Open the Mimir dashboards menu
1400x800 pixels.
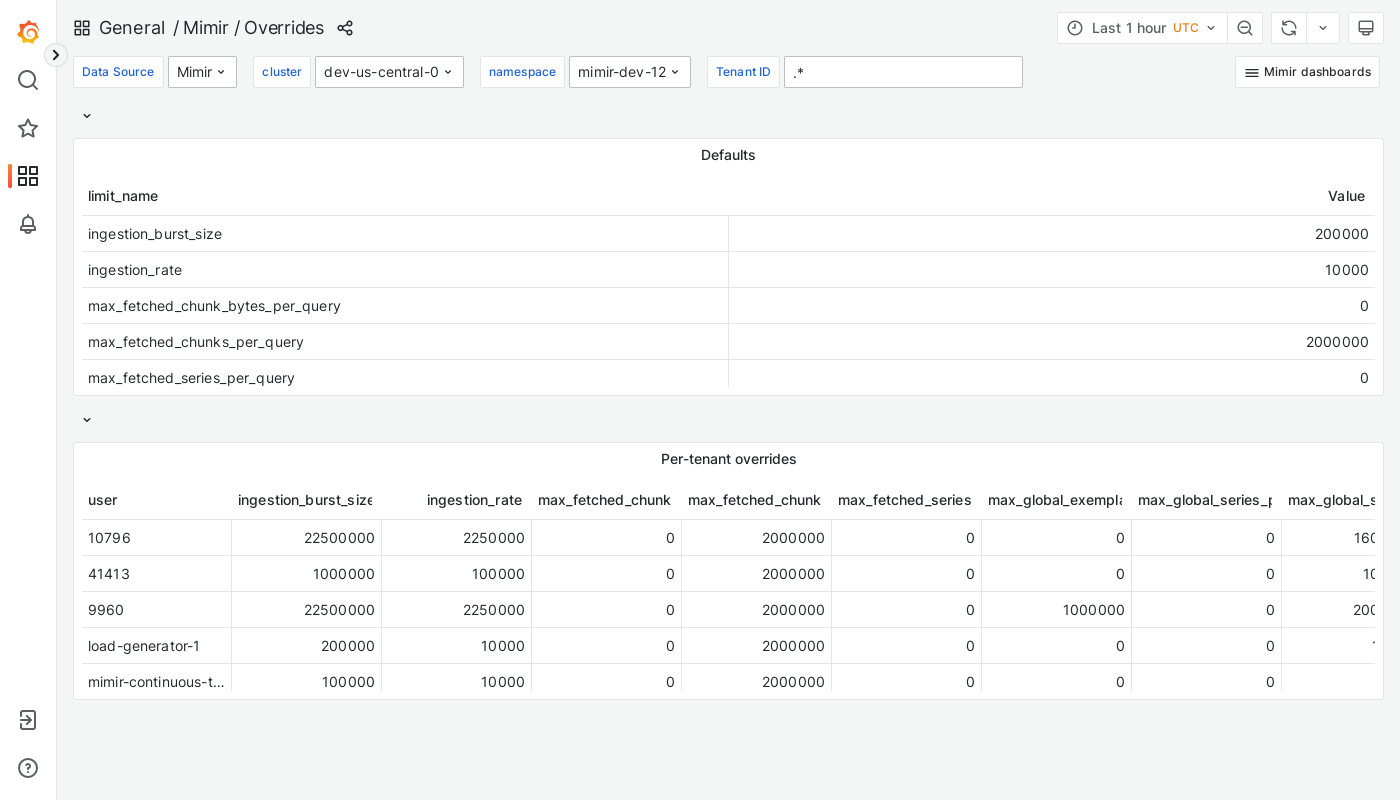(x=1307, y=72)
